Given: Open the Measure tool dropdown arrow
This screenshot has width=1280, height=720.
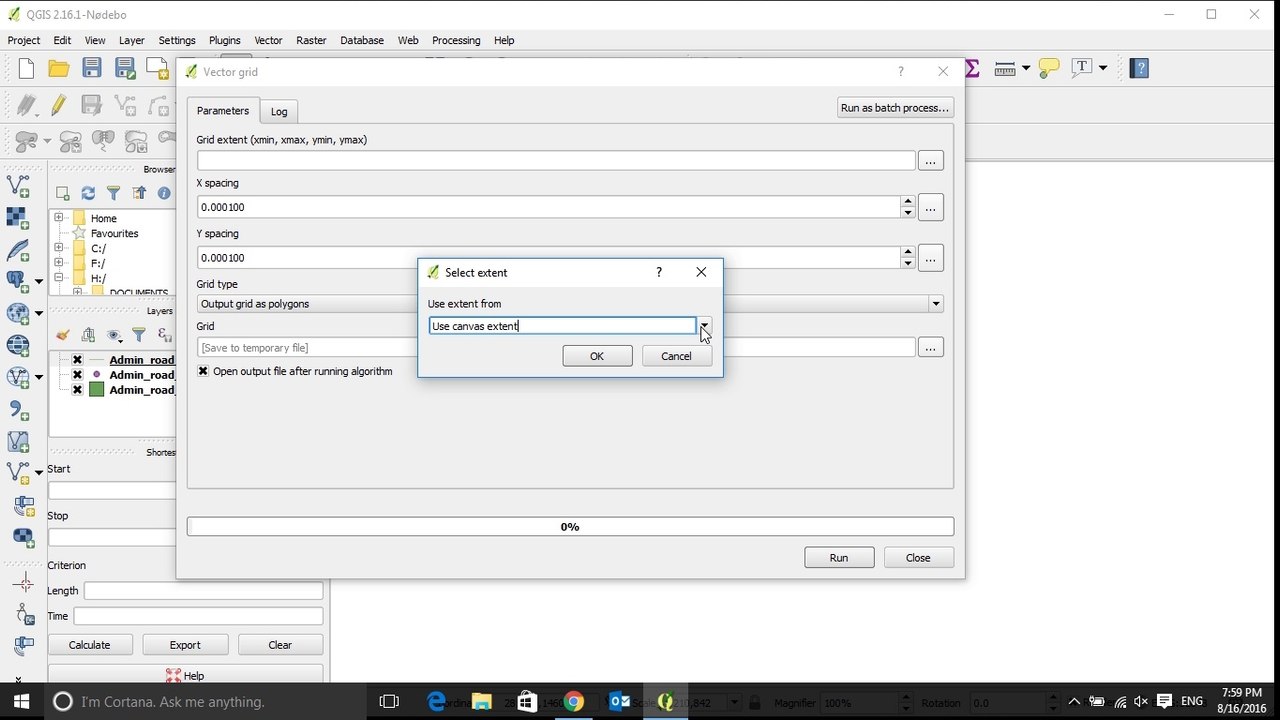Looking at the screenshot, I should coord(1026,68).
